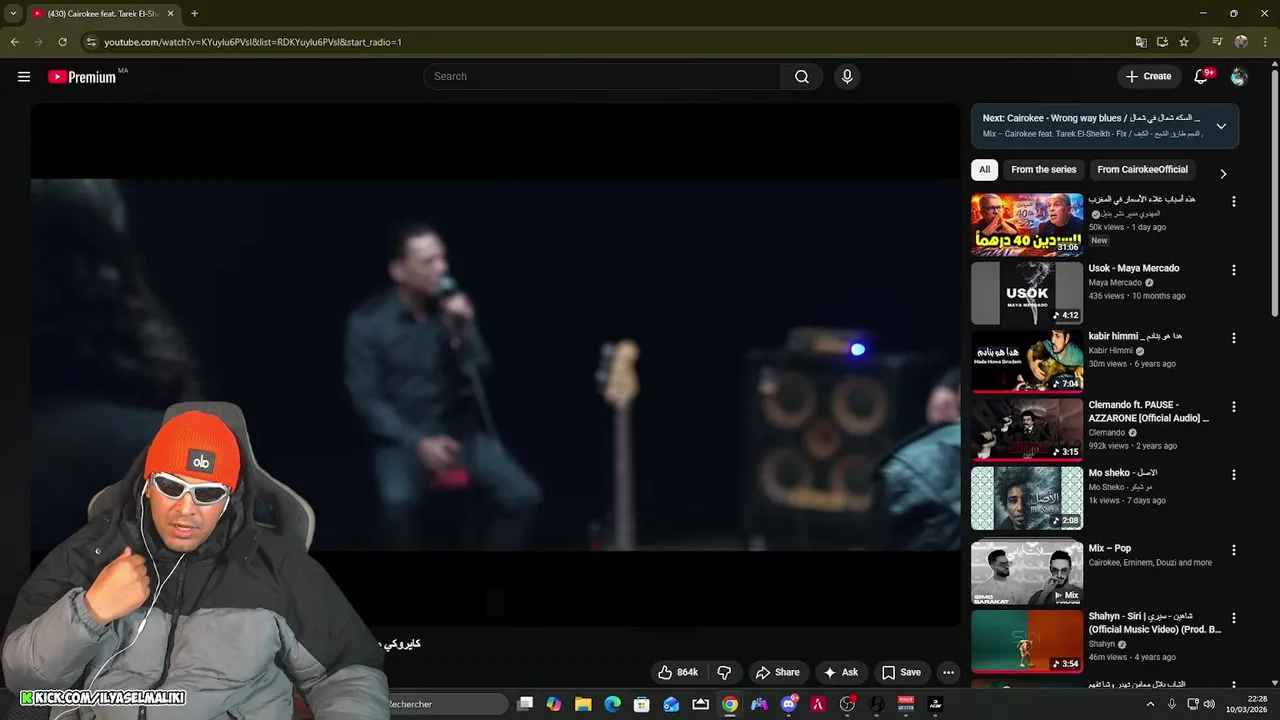This screenshot has width=1280, height=720.
Task: Open options for the Mo sheko video
Action: [1233, 475]
